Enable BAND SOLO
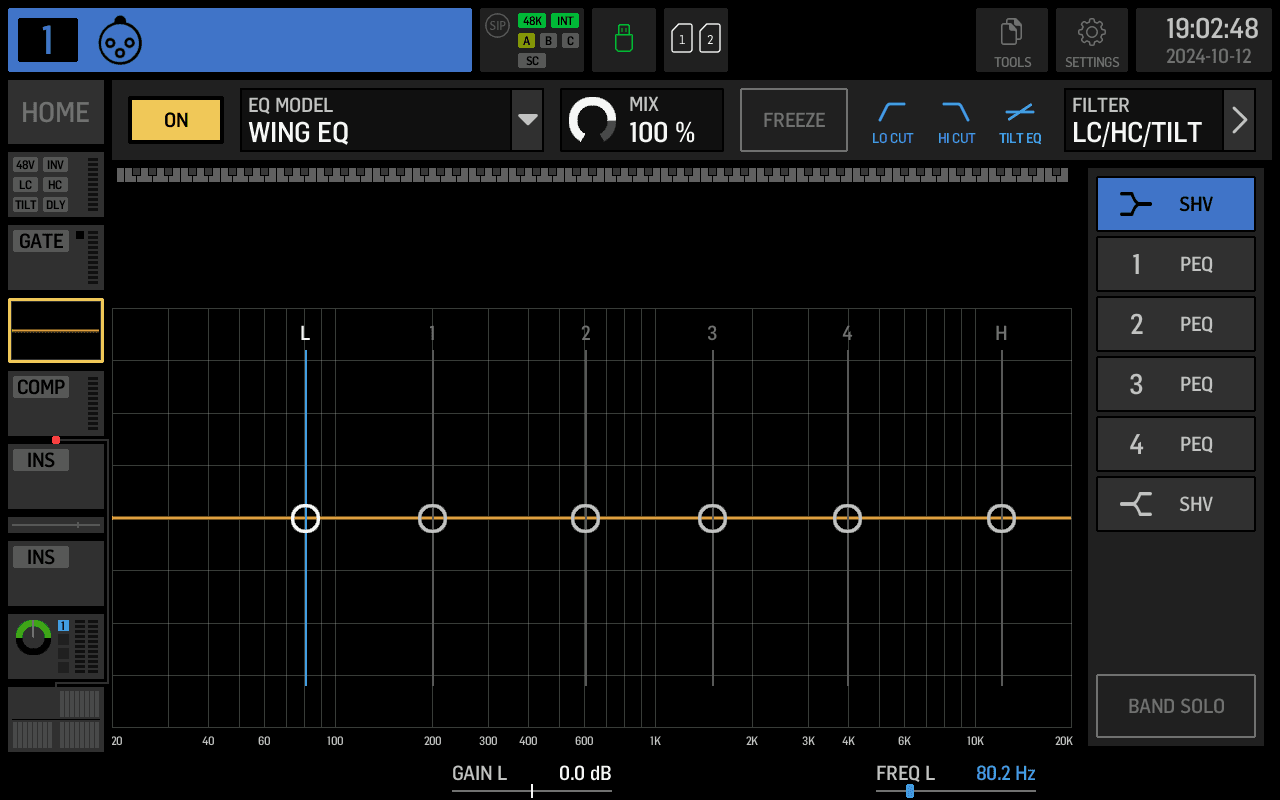The height and width of the screenshot is (800, 1280). pyautogui.click(x=1176, y=706)
